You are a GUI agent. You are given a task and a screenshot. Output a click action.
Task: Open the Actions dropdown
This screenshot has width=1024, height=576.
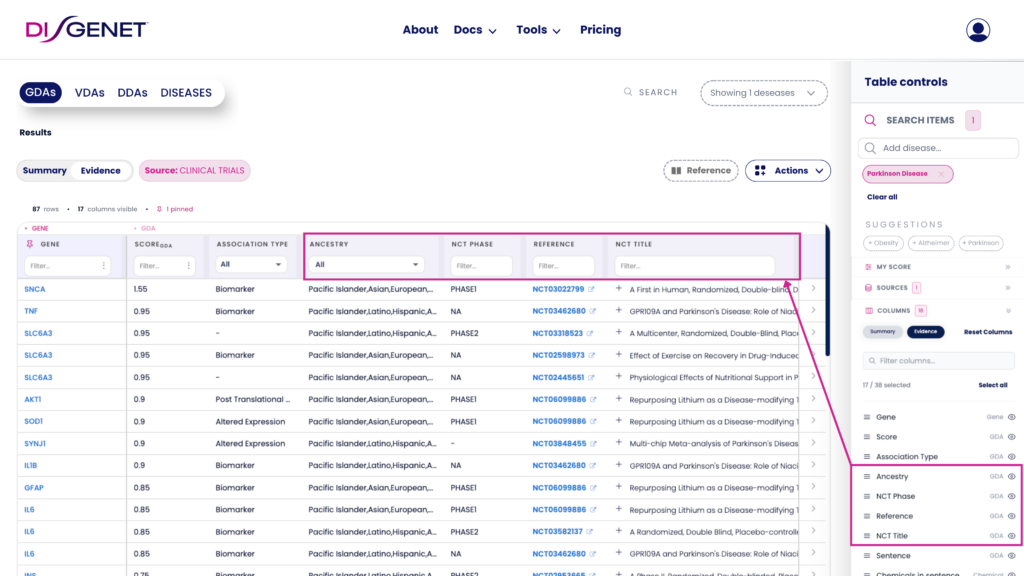point(788,170)
